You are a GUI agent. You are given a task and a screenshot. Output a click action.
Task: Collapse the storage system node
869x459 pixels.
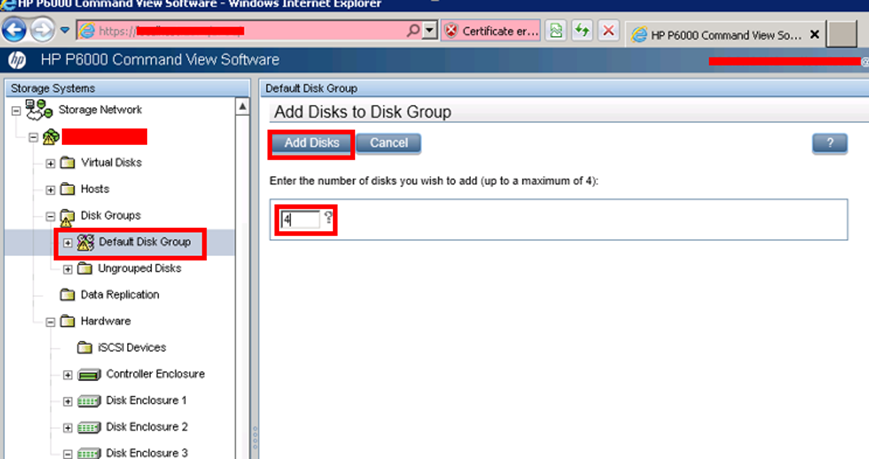(33, 137)
